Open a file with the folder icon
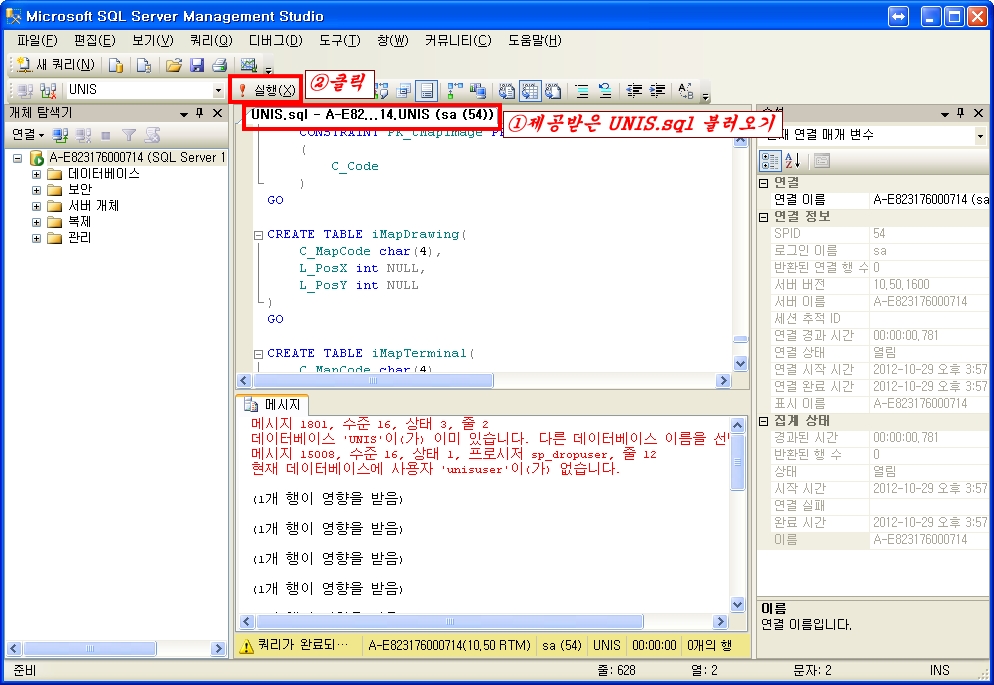Image resolution: width=994 pixels, height=685 pixels. click(x=174, y=65)
